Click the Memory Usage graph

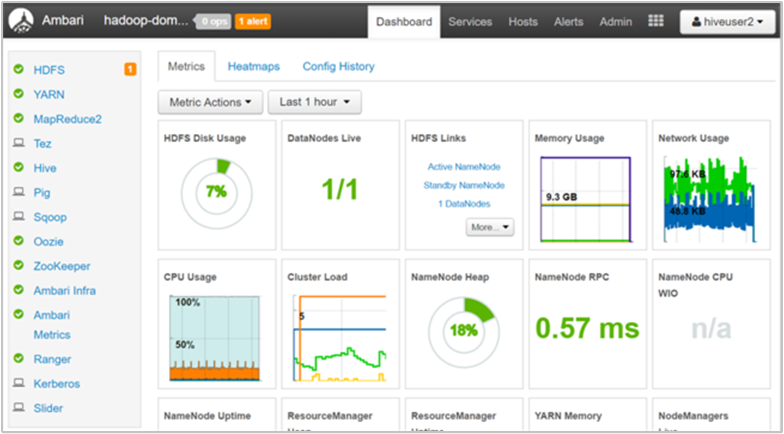tap(587, 200)
